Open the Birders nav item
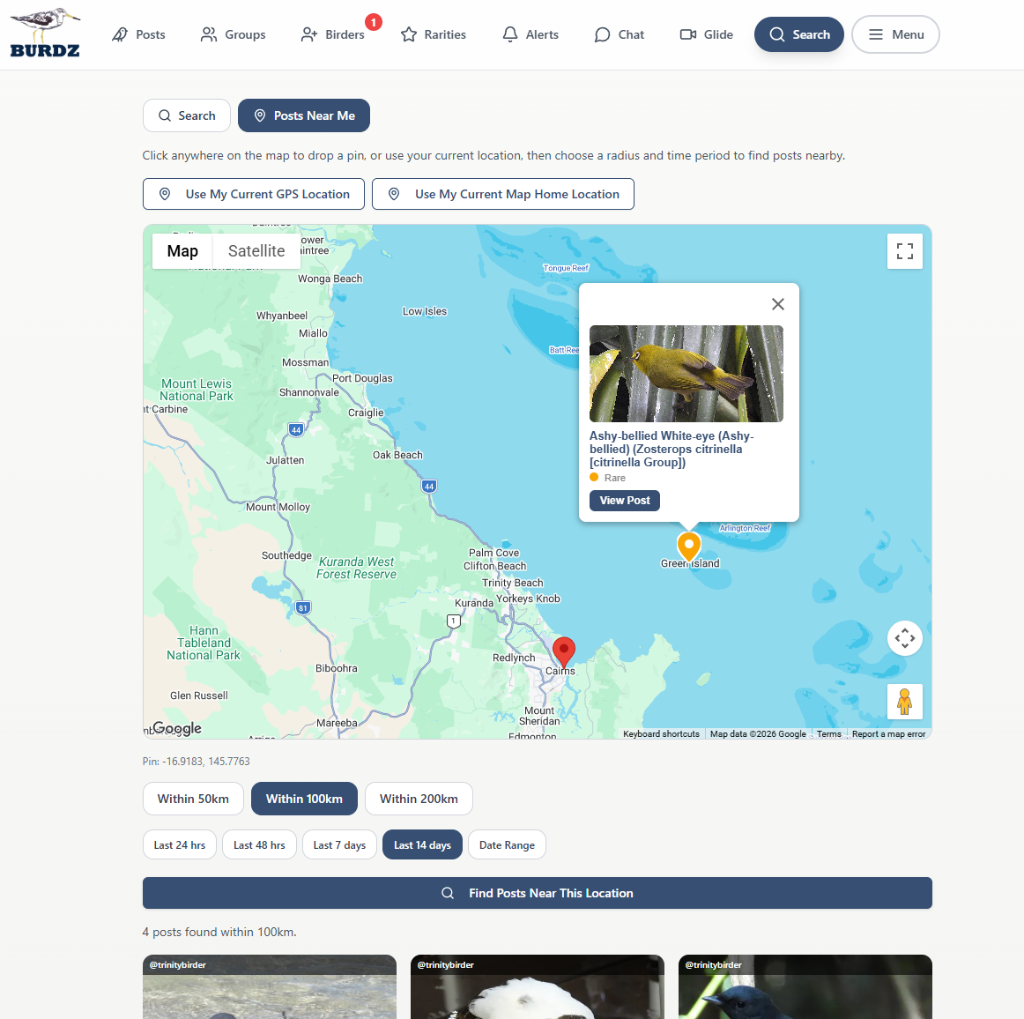 click(x=333, y=35)
